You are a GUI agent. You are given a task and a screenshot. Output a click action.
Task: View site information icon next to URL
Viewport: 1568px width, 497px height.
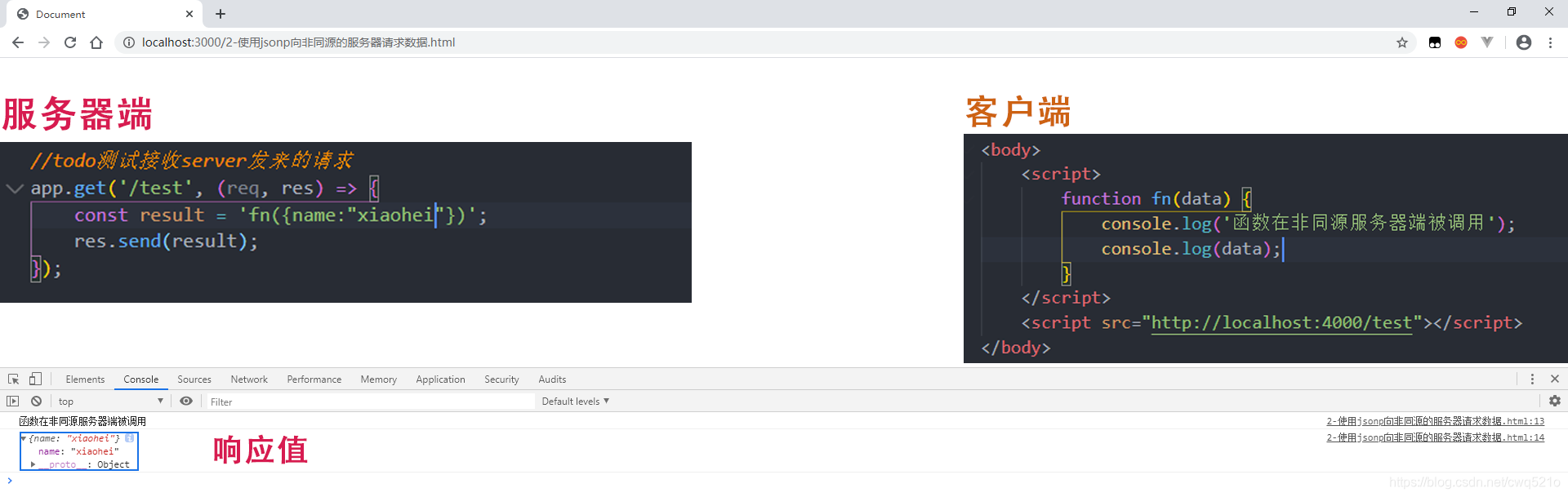click(x=128, y=42)
